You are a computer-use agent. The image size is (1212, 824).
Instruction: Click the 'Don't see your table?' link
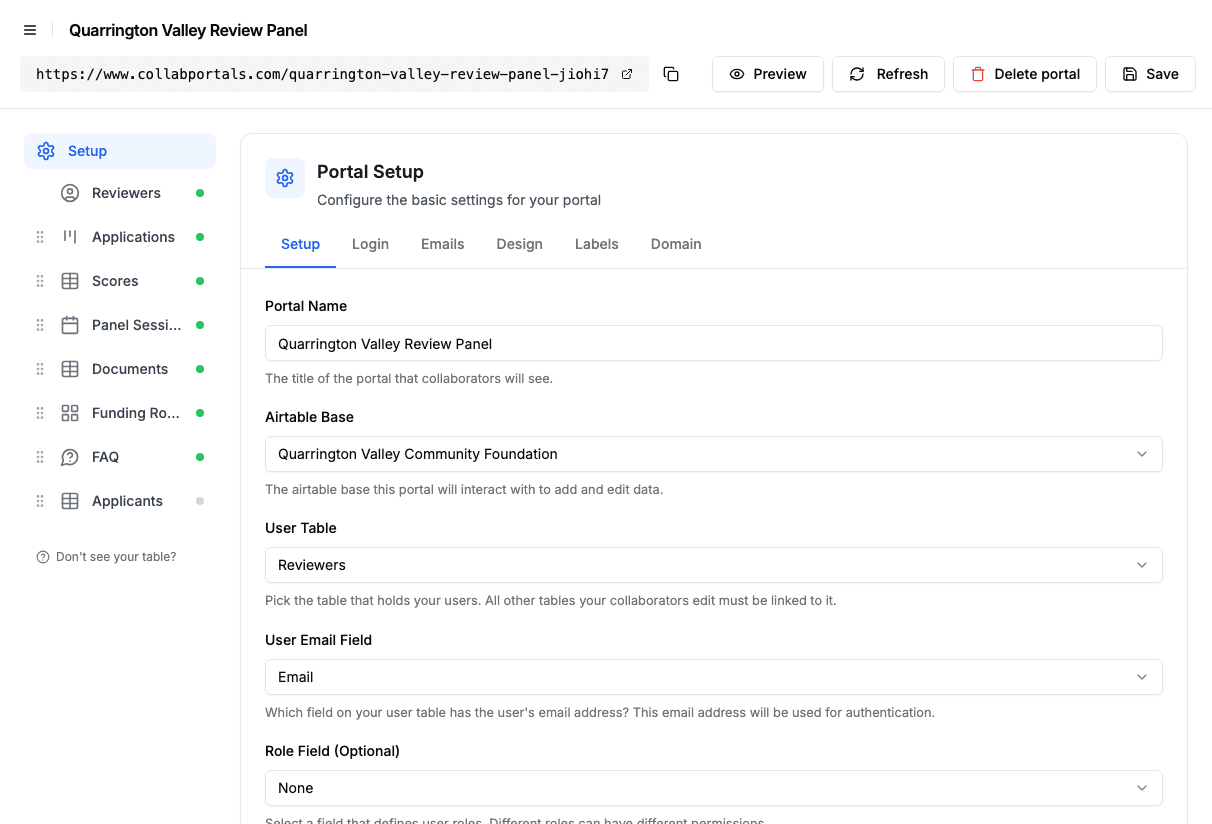coord(116,557)
